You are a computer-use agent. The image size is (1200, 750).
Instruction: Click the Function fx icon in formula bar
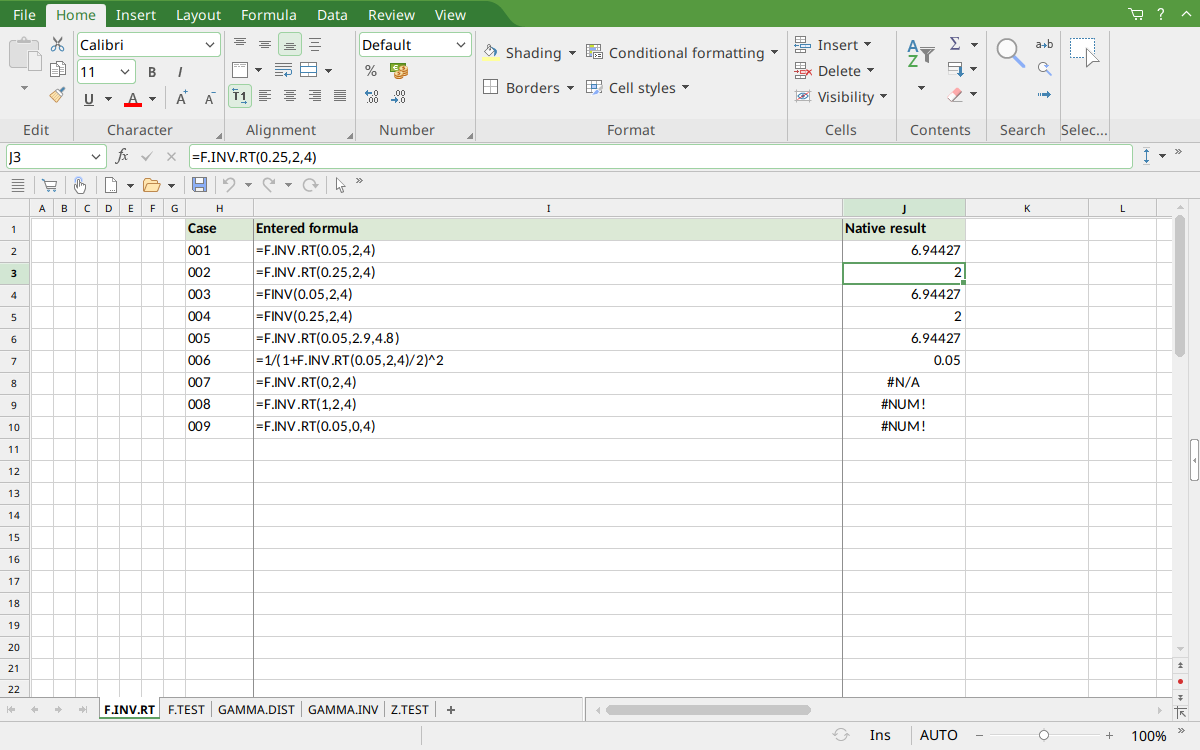122,156
